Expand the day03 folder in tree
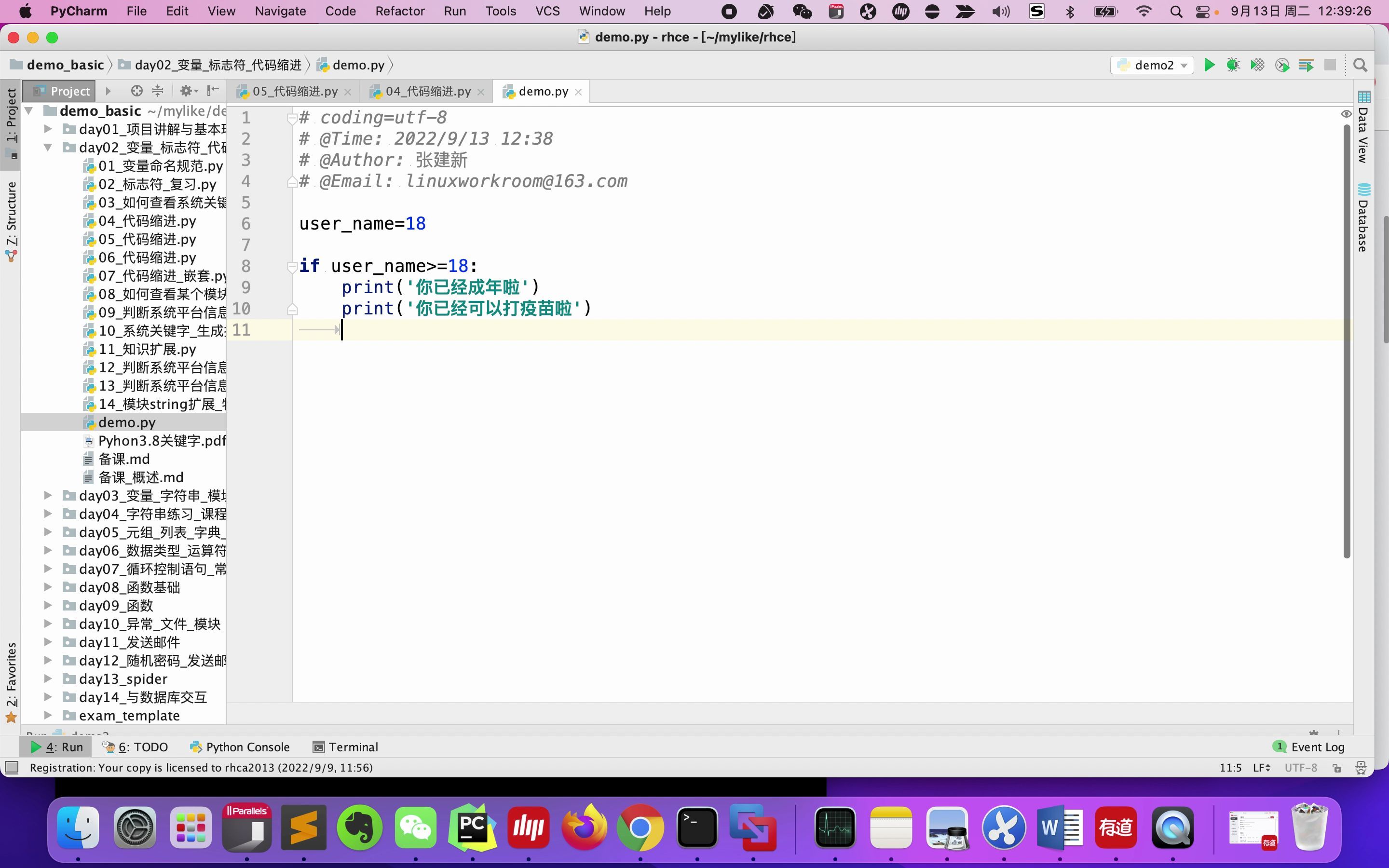Image resolution: width=1389 pixels, height=868 pixels. point(48,495)
